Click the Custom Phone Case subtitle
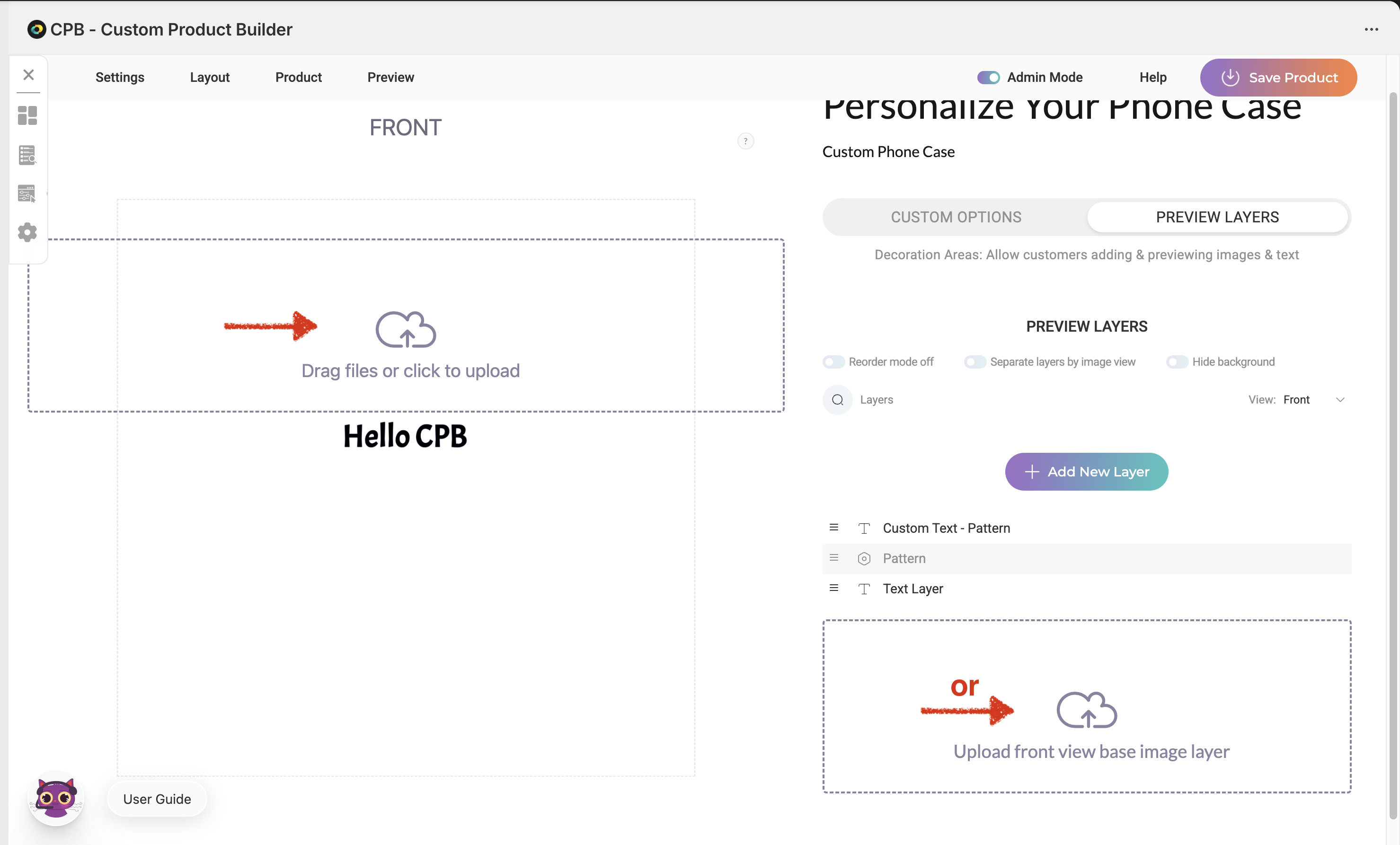 888,151
